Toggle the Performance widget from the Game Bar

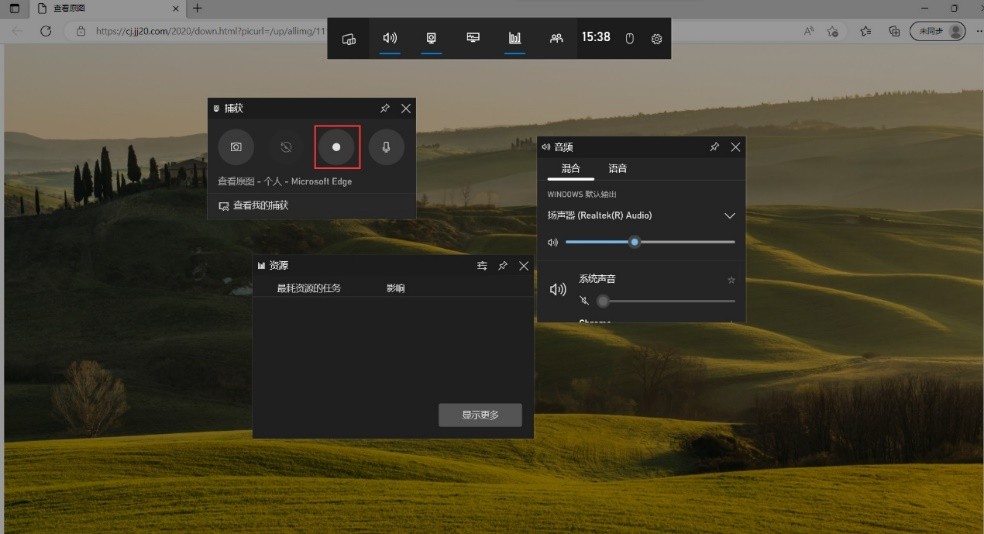click(x=473, y=38)
